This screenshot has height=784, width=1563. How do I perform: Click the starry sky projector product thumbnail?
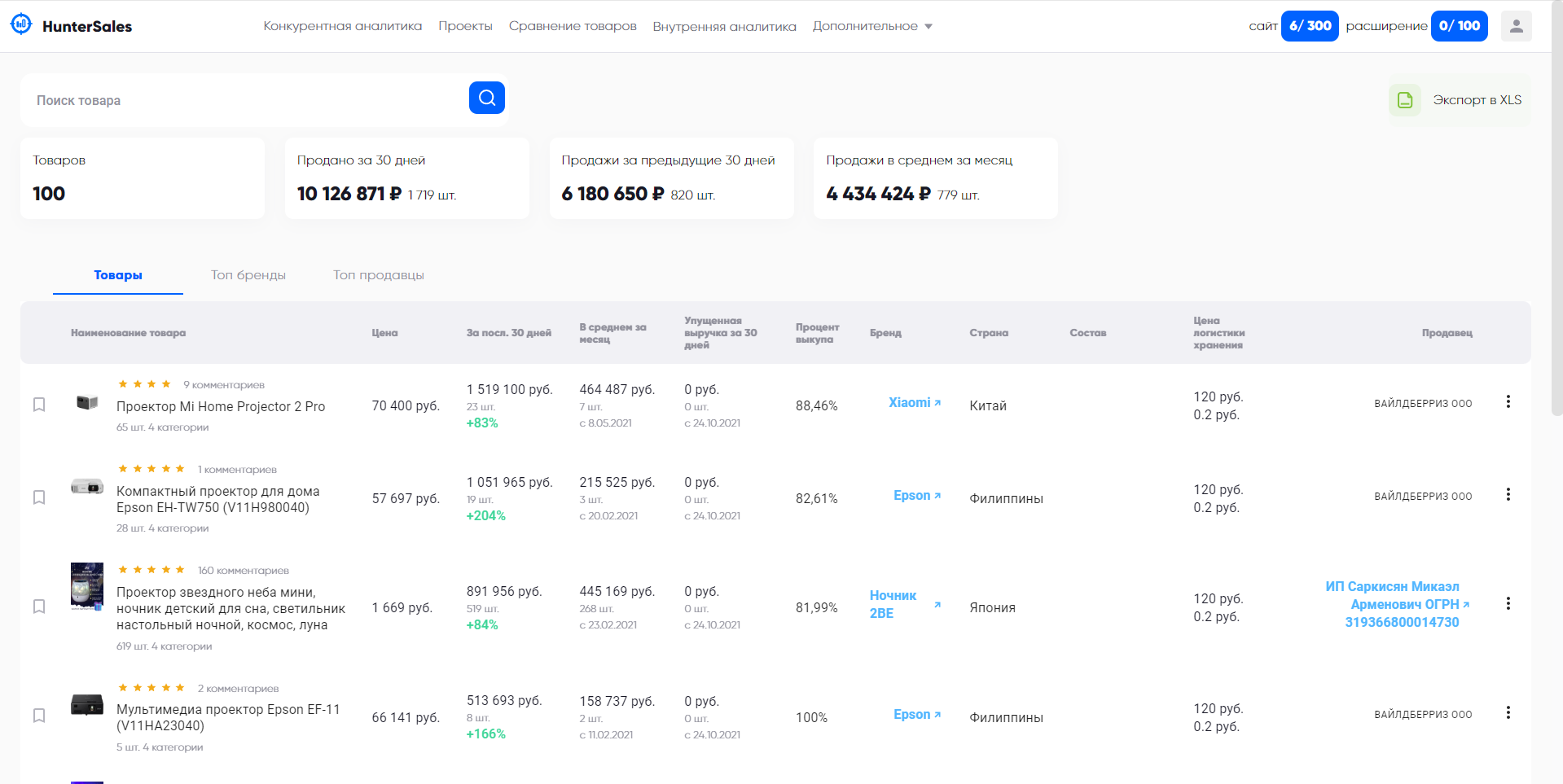(87, 586)
